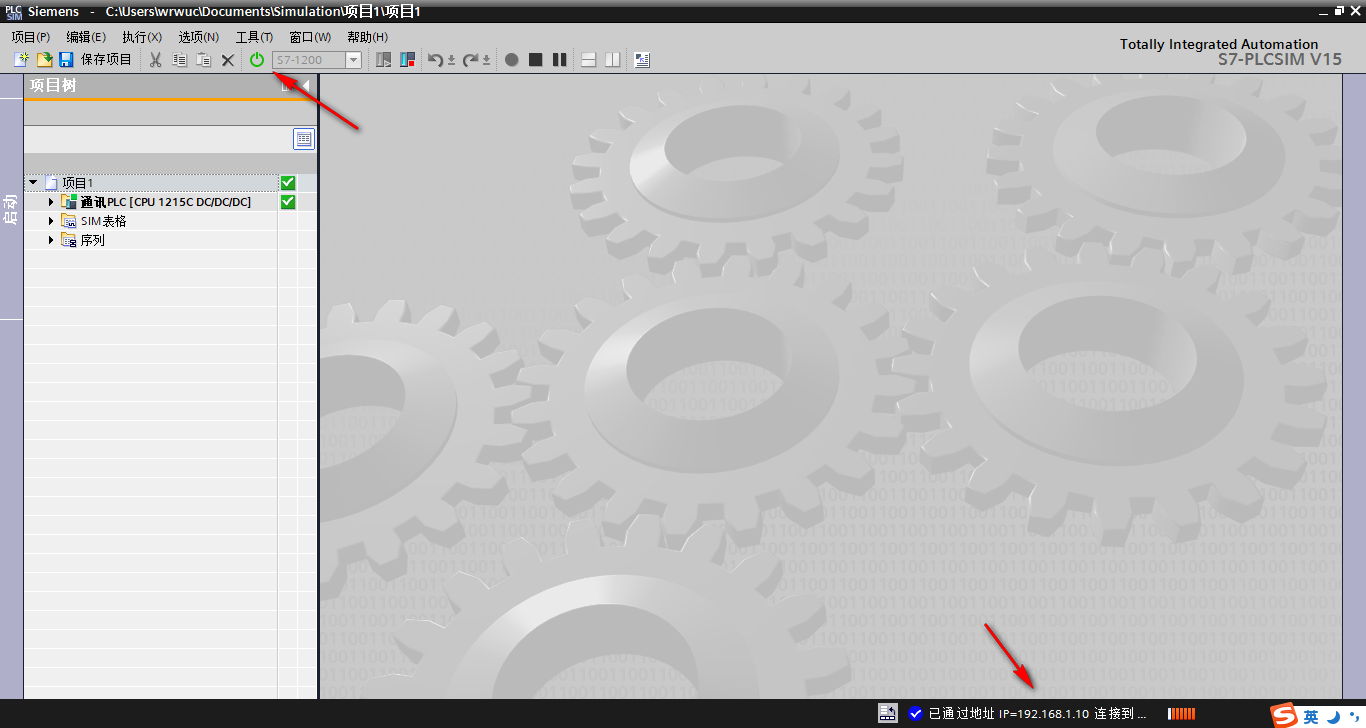Click the 保存项目 text button
The image size is (1366, 728).
pyautogui.click(x=106, y=60)
